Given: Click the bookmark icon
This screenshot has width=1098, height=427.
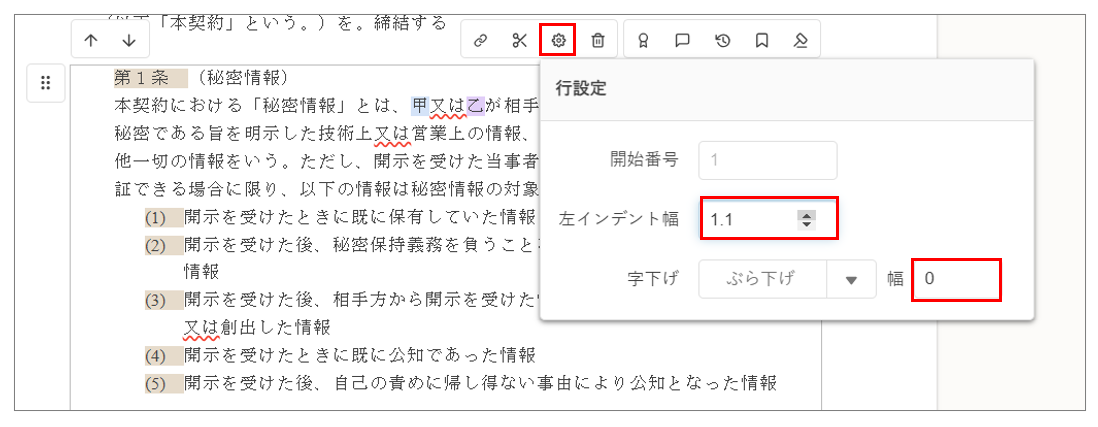Looking at the screenshot, I should coord(761,41).
